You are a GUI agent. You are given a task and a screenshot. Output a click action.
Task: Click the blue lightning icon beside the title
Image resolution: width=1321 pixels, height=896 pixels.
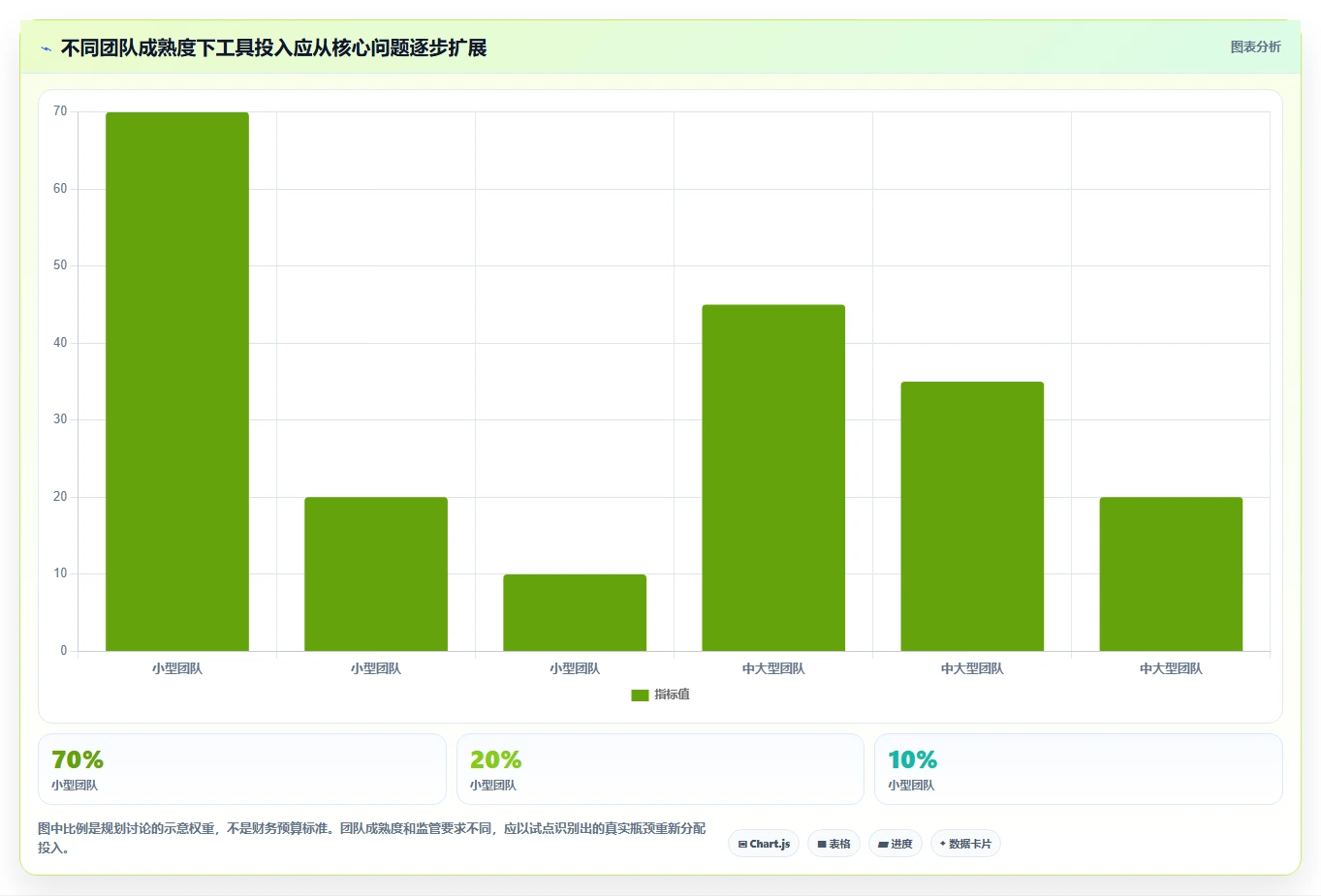point(46,48)
